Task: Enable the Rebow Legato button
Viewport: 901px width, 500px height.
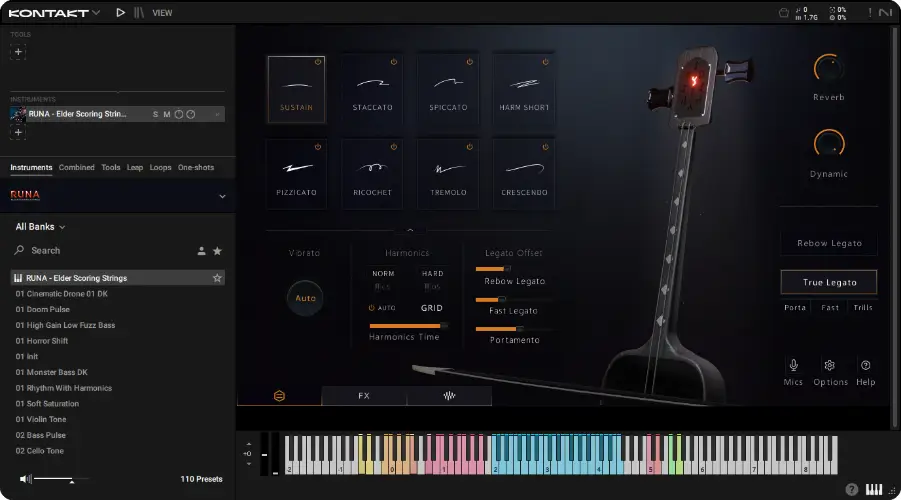Action: pyautogui.click(x=829, y=243)
